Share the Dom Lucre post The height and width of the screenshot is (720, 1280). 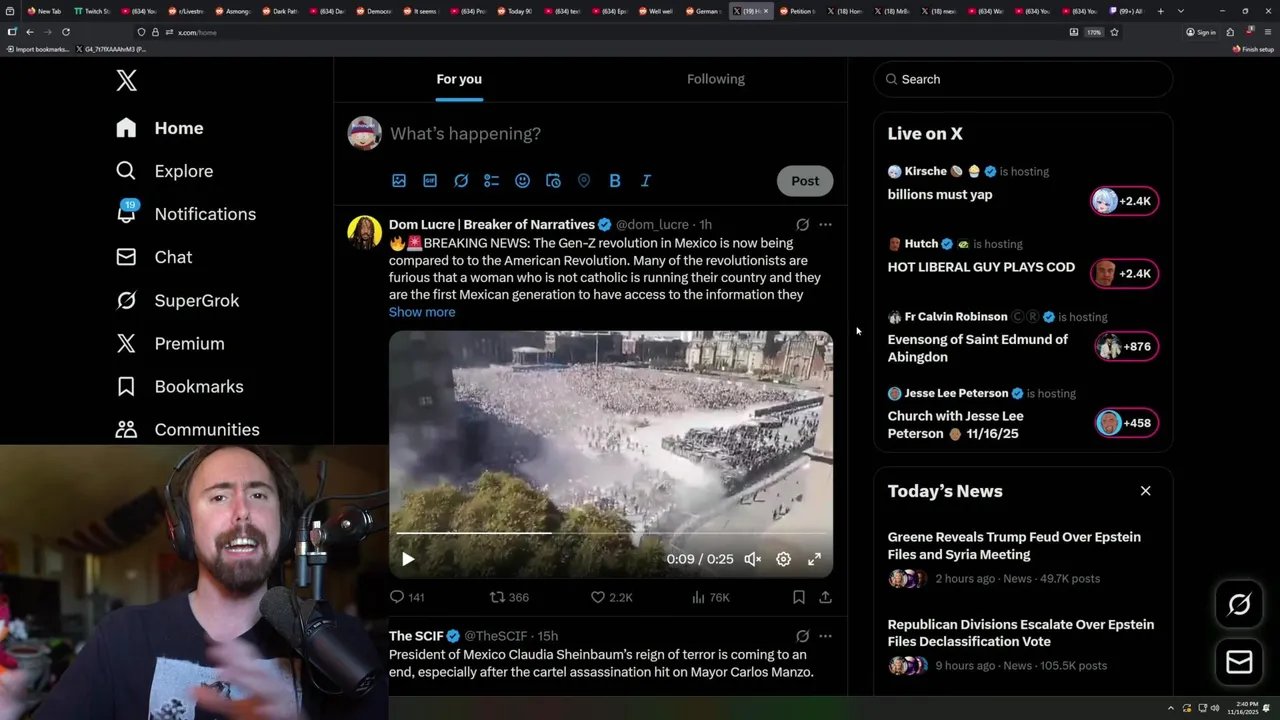(x=825, y=597)
